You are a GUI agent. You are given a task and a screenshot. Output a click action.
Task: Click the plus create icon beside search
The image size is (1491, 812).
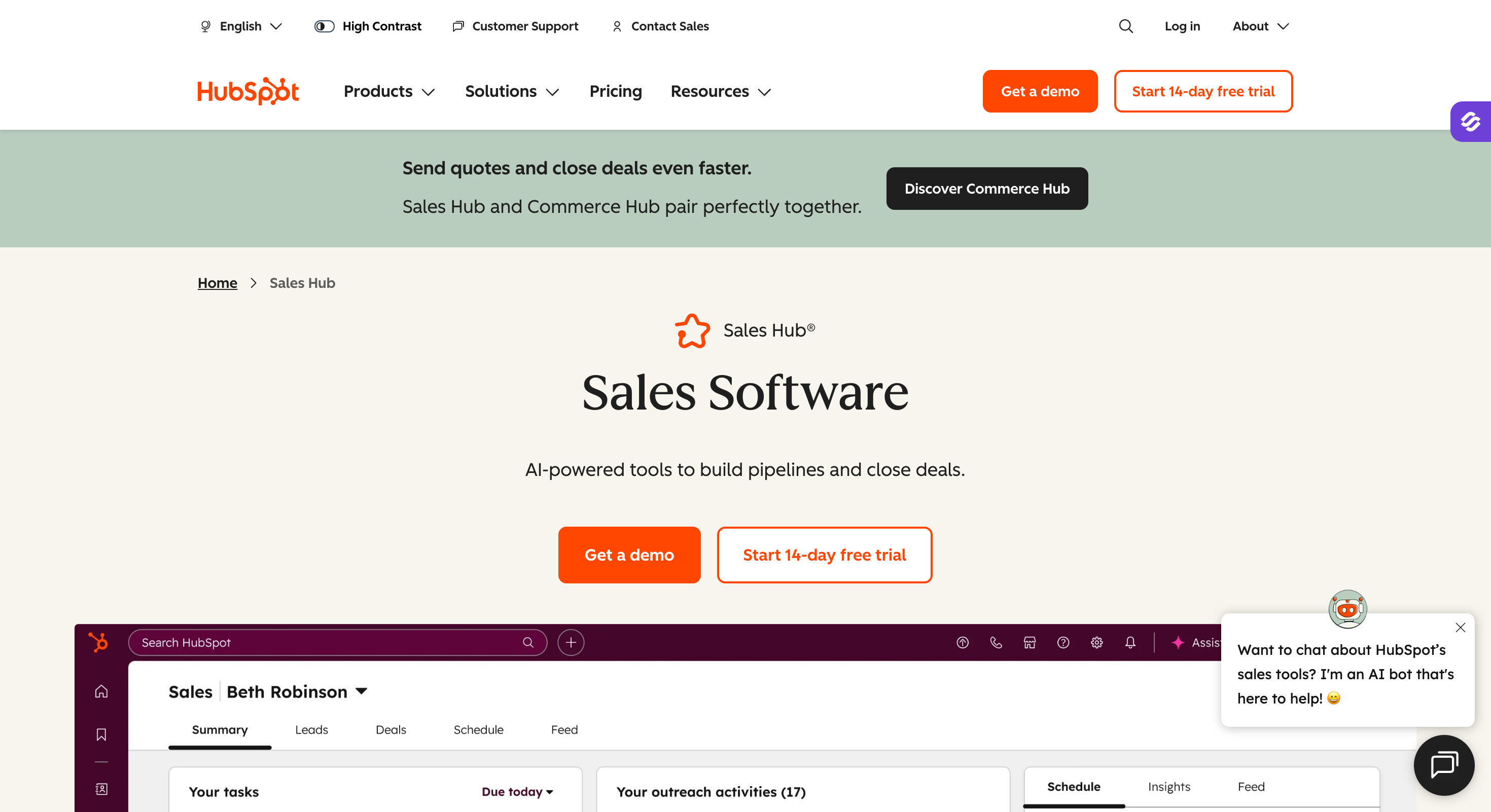[571, 643]
